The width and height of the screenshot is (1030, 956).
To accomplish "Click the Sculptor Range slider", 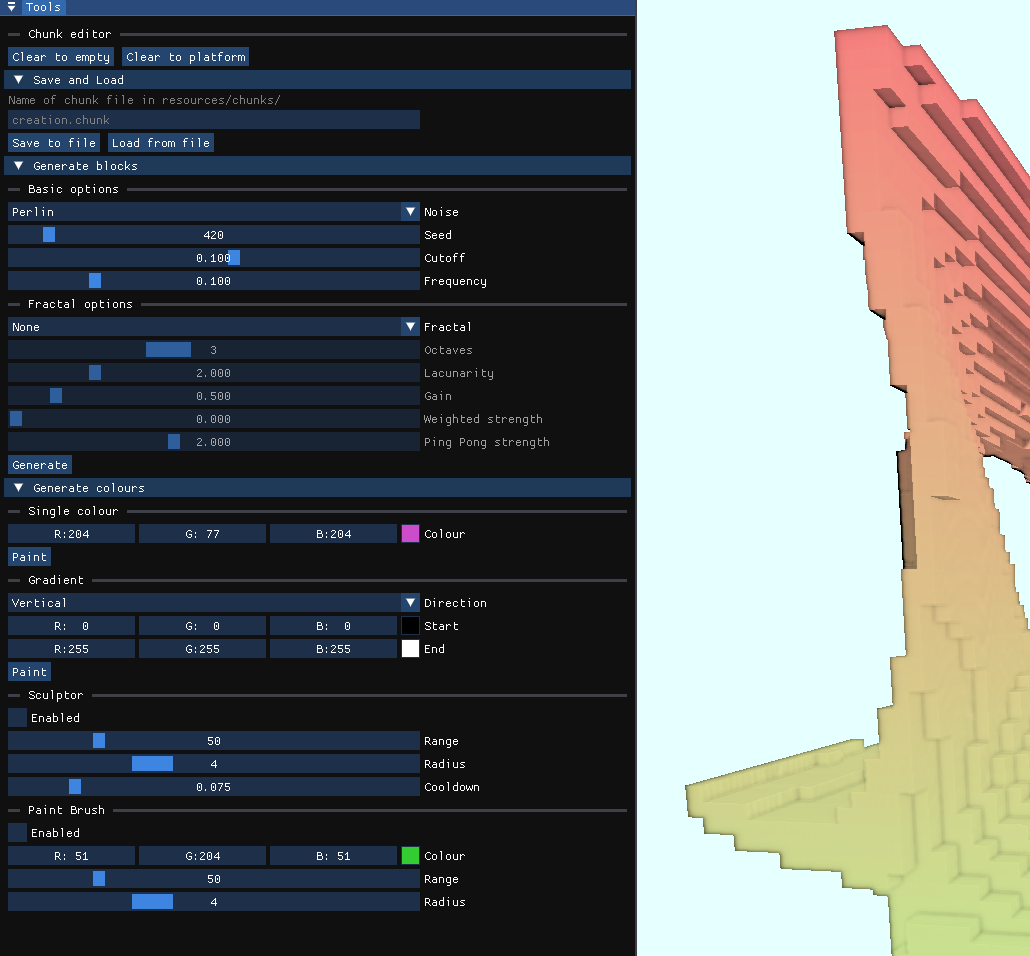I will click(x=213, y=740).
